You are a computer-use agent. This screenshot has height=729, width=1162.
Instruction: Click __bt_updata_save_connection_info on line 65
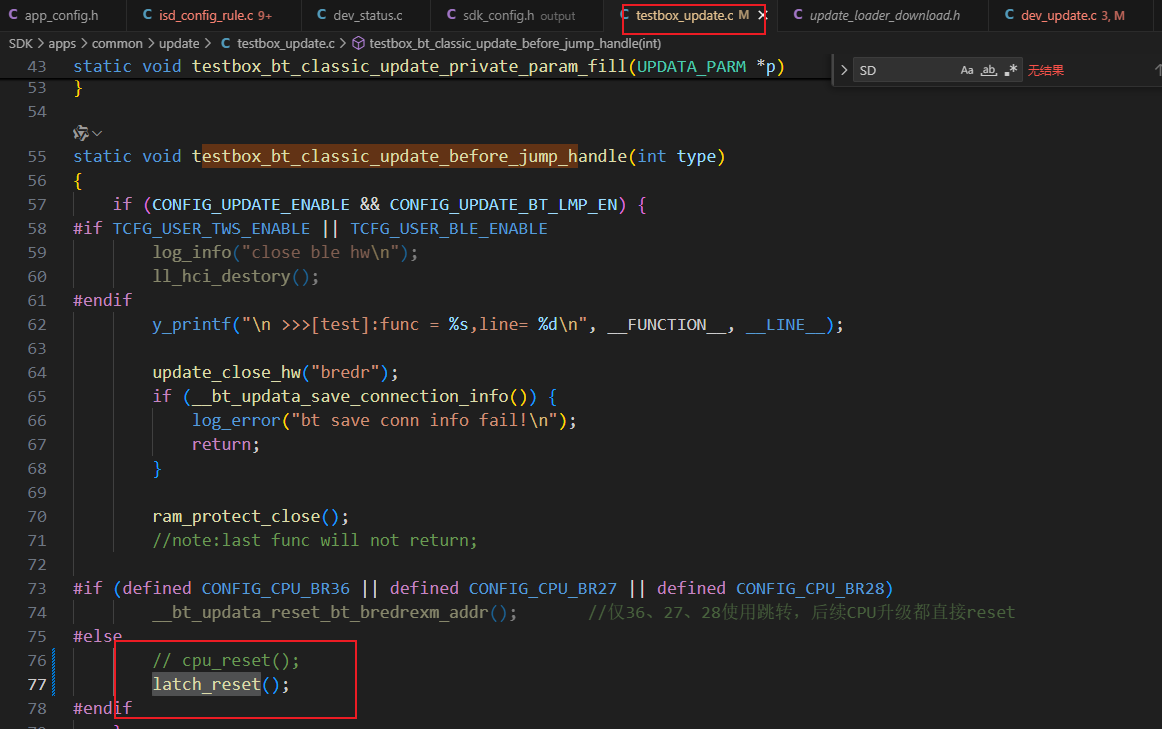(x=351, y=396)
